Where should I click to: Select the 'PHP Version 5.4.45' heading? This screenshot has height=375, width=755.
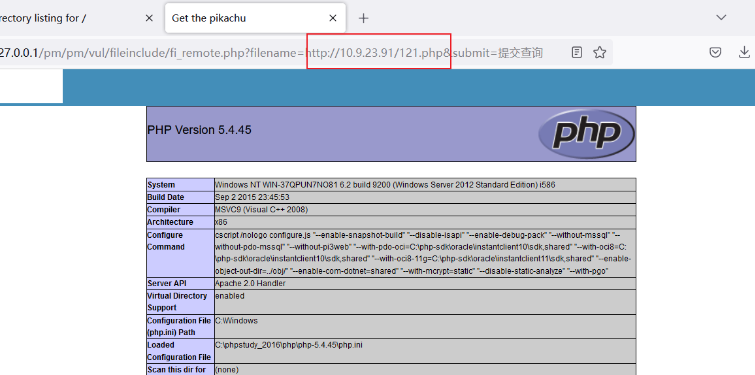[199, 130]
